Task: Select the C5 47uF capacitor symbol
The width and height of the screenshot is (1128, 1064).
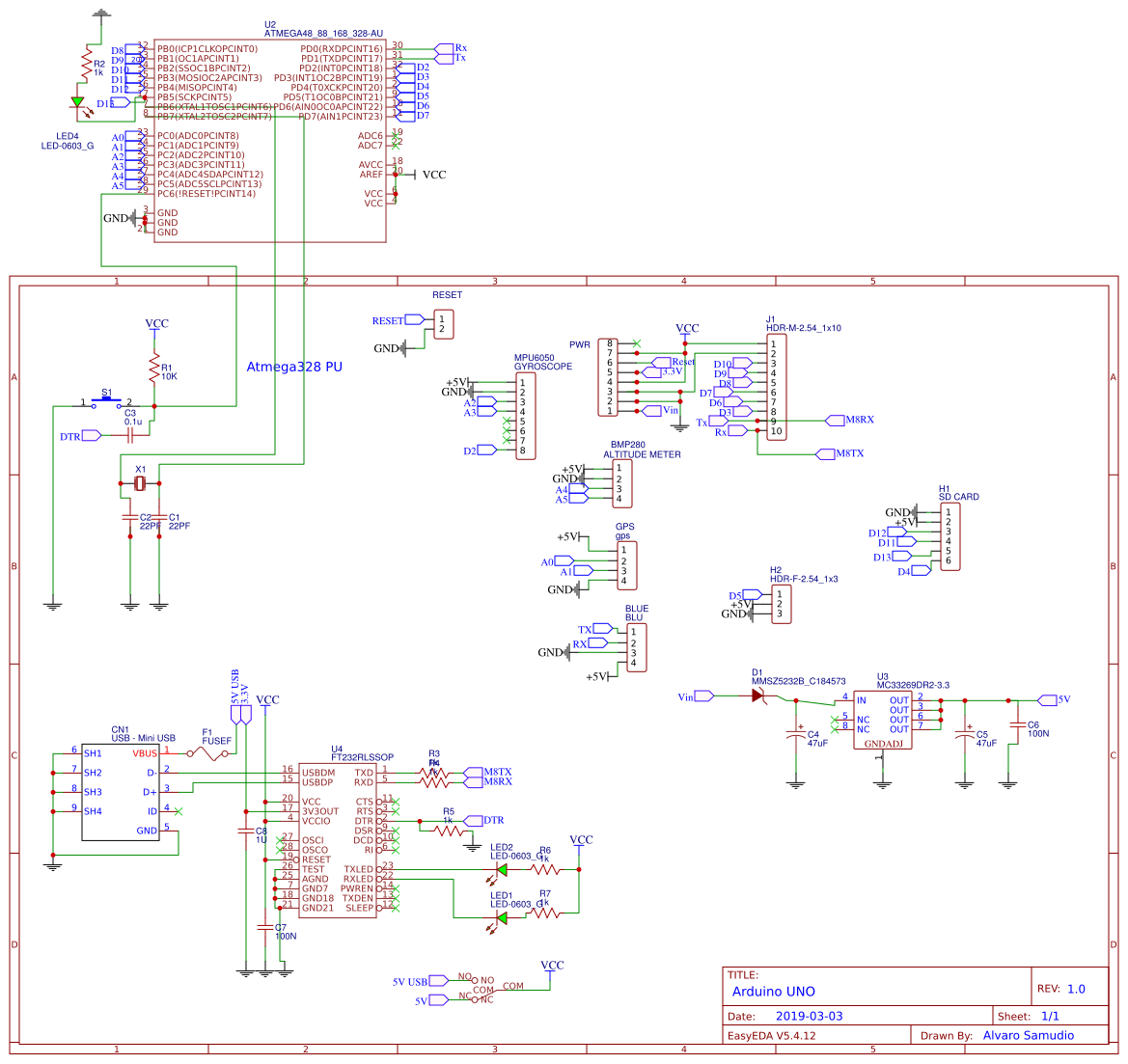Action: coord(965,735)
